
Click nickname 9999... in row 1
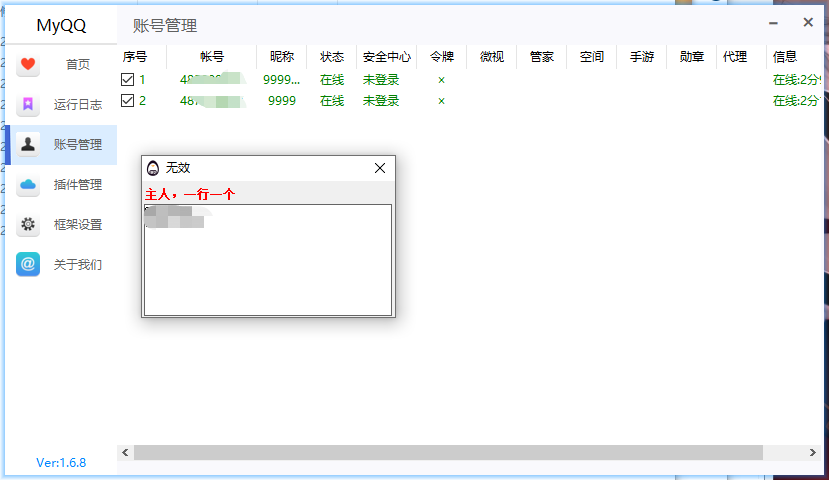point(281,80)
